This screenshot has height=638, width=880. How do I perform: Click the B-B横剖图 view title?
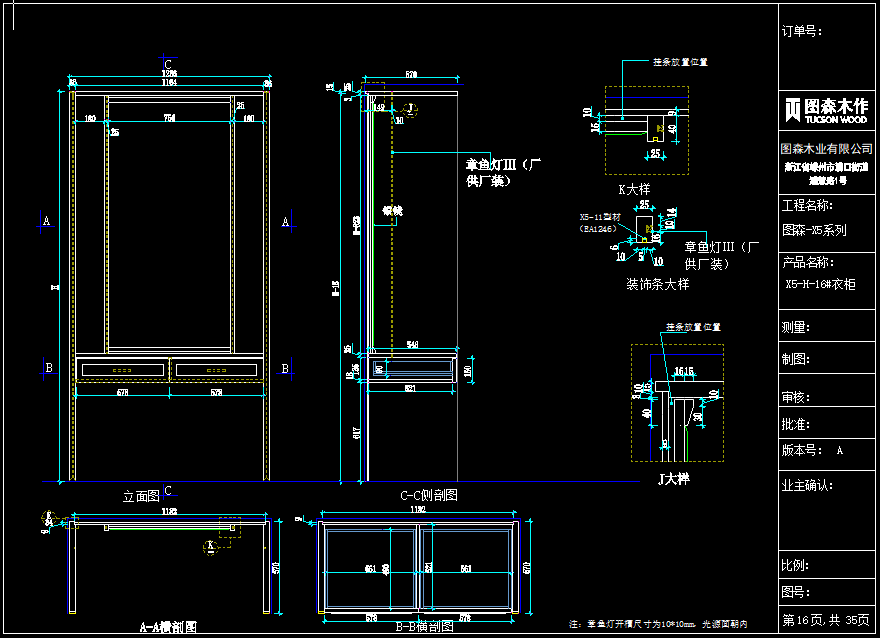click(x=425, y=627)
